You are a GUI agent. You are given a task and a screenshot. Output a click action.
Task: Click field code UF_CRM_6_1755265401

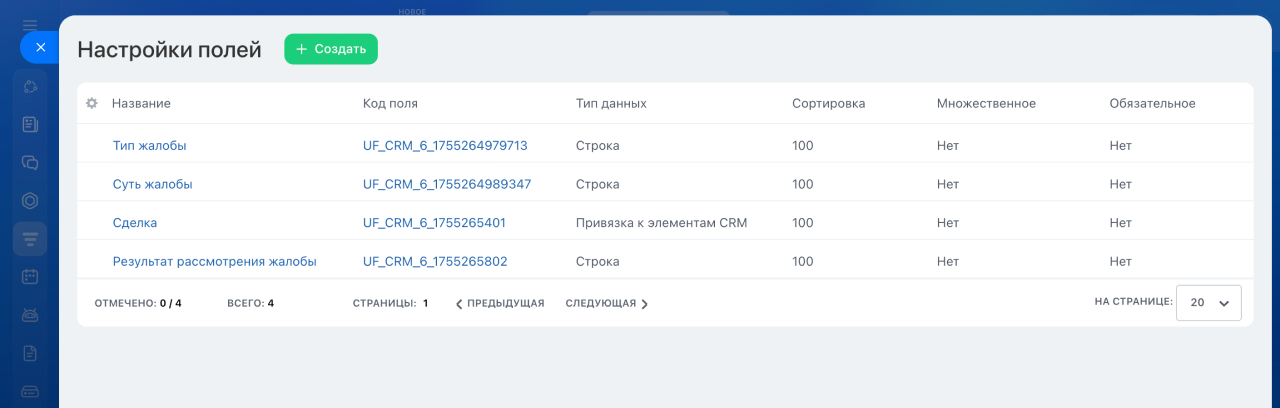pos(434,223)
